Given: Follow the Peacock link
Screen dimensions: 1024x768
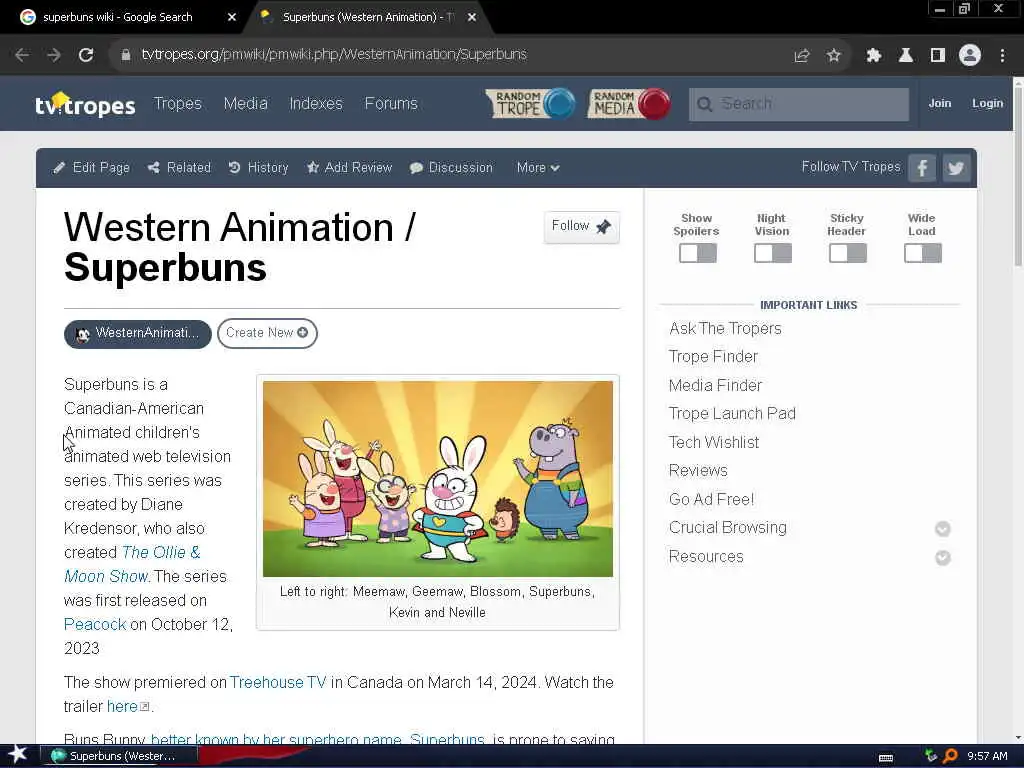Looking at the screenshot, I should 95,624.
